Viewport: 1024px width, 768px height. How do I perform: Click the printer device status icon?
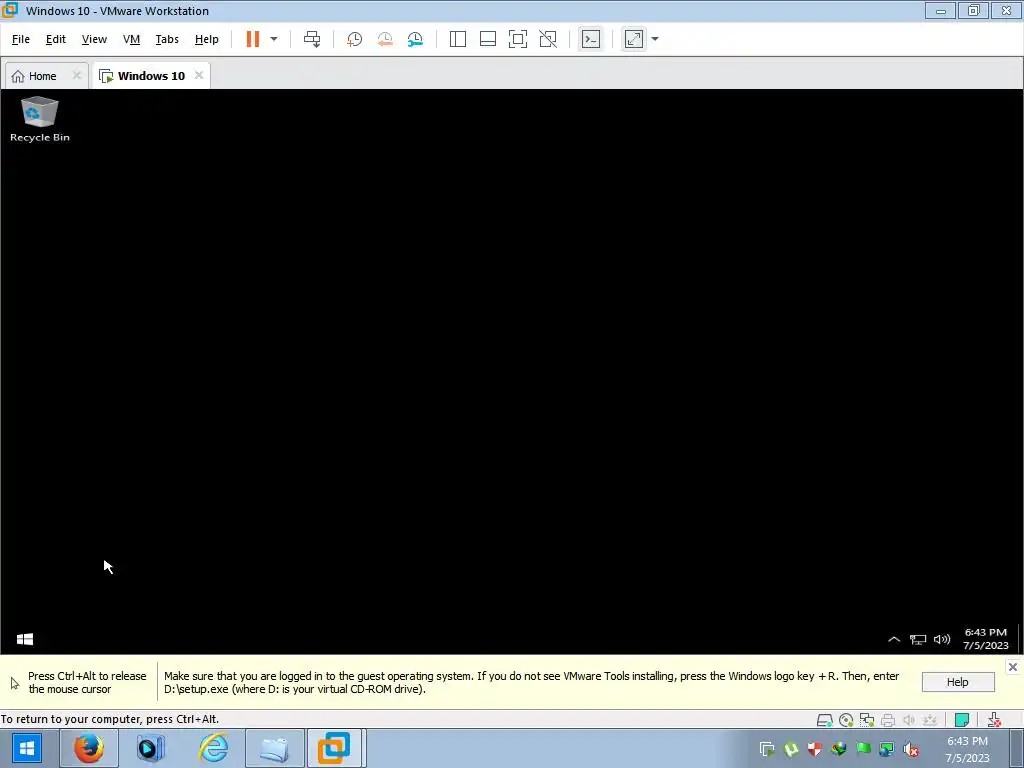point(888,720)
